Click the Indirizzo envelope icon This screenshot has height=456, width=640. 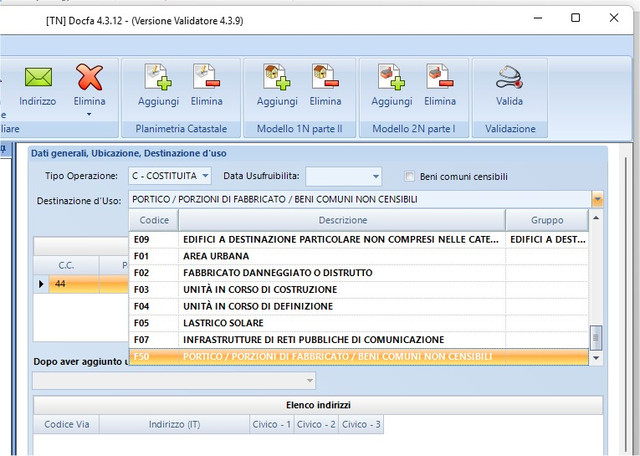[x=38, y=77]
